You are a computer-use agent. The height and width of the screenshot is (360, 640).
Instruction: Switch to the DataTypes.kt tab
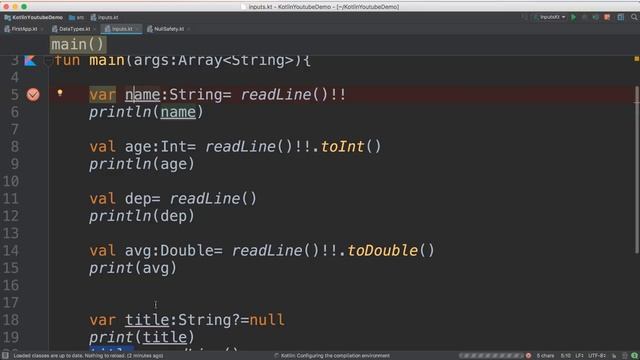click(x=74, y=29)
